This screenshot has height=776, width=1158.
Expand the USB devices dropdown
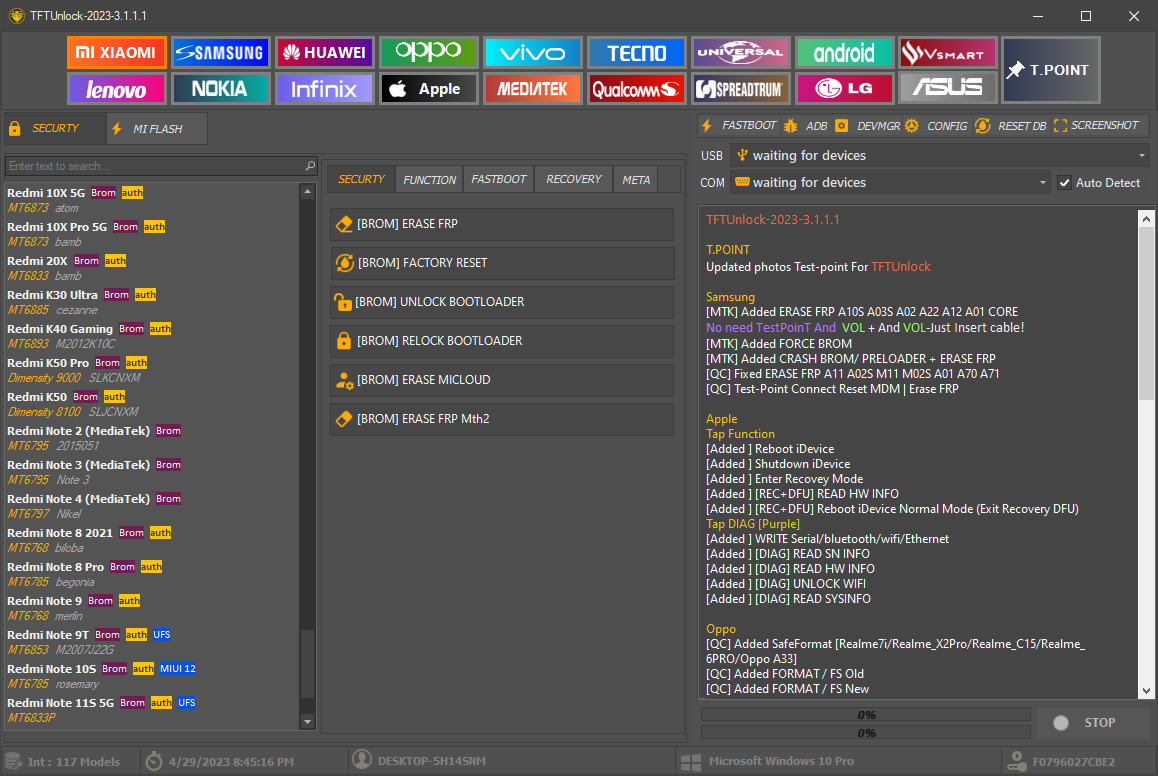coord(1141,156)
